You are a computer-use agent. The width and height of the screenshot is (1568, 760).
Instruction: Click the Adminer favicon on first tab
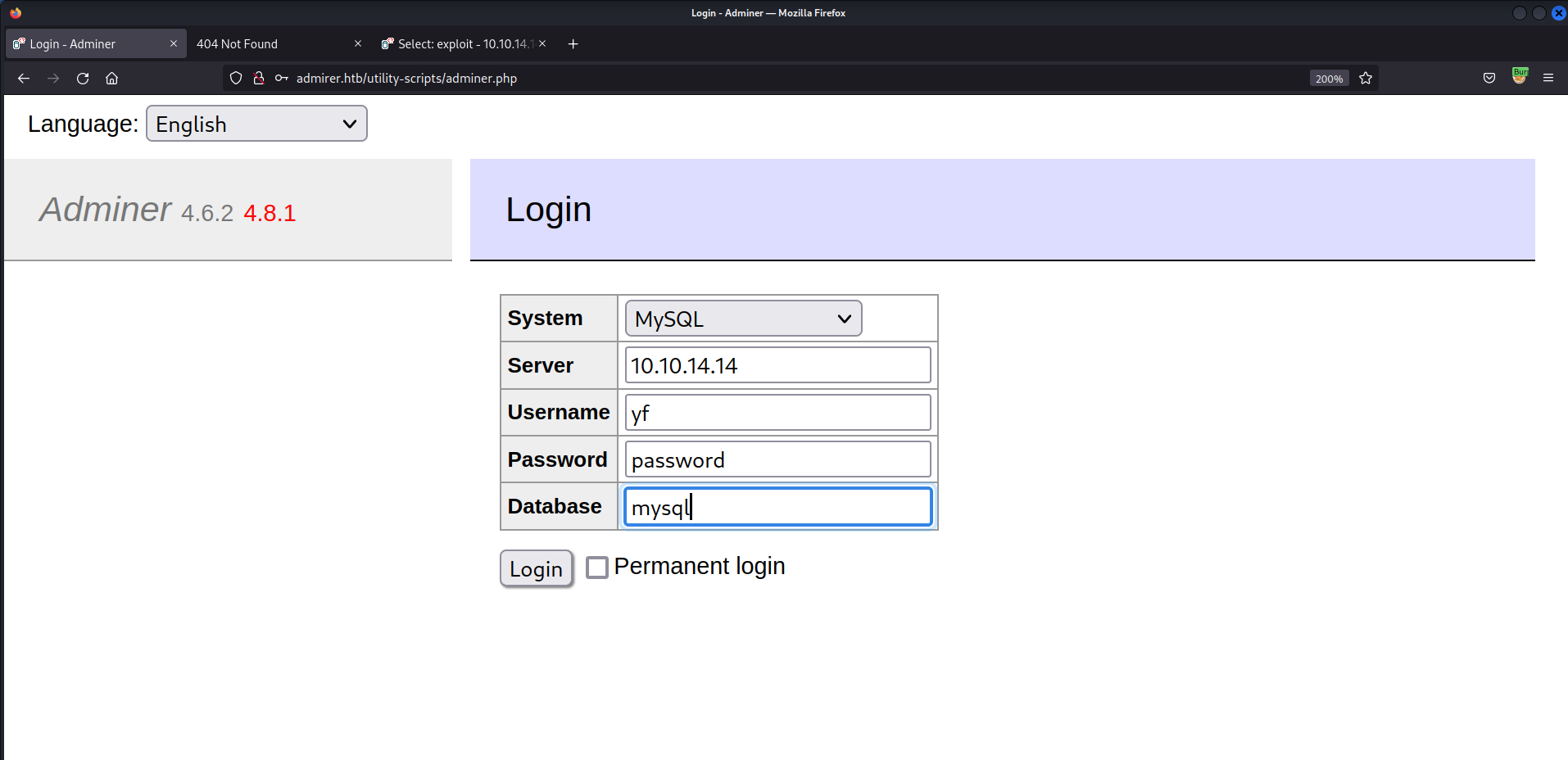[x=19, y=43]
